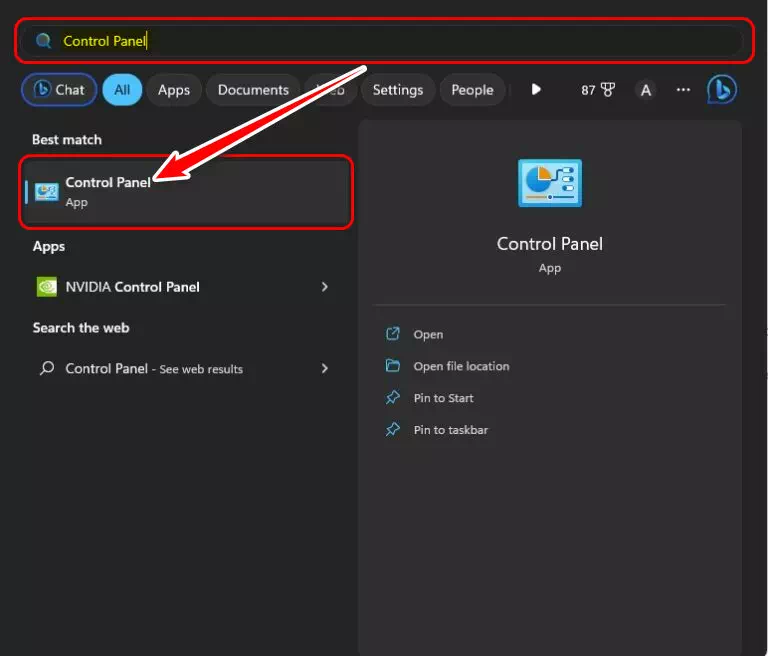The width and height of the screenshot is (768, 656).
Task: Click Control Panel title in preview pane
Action: point(550,244)
